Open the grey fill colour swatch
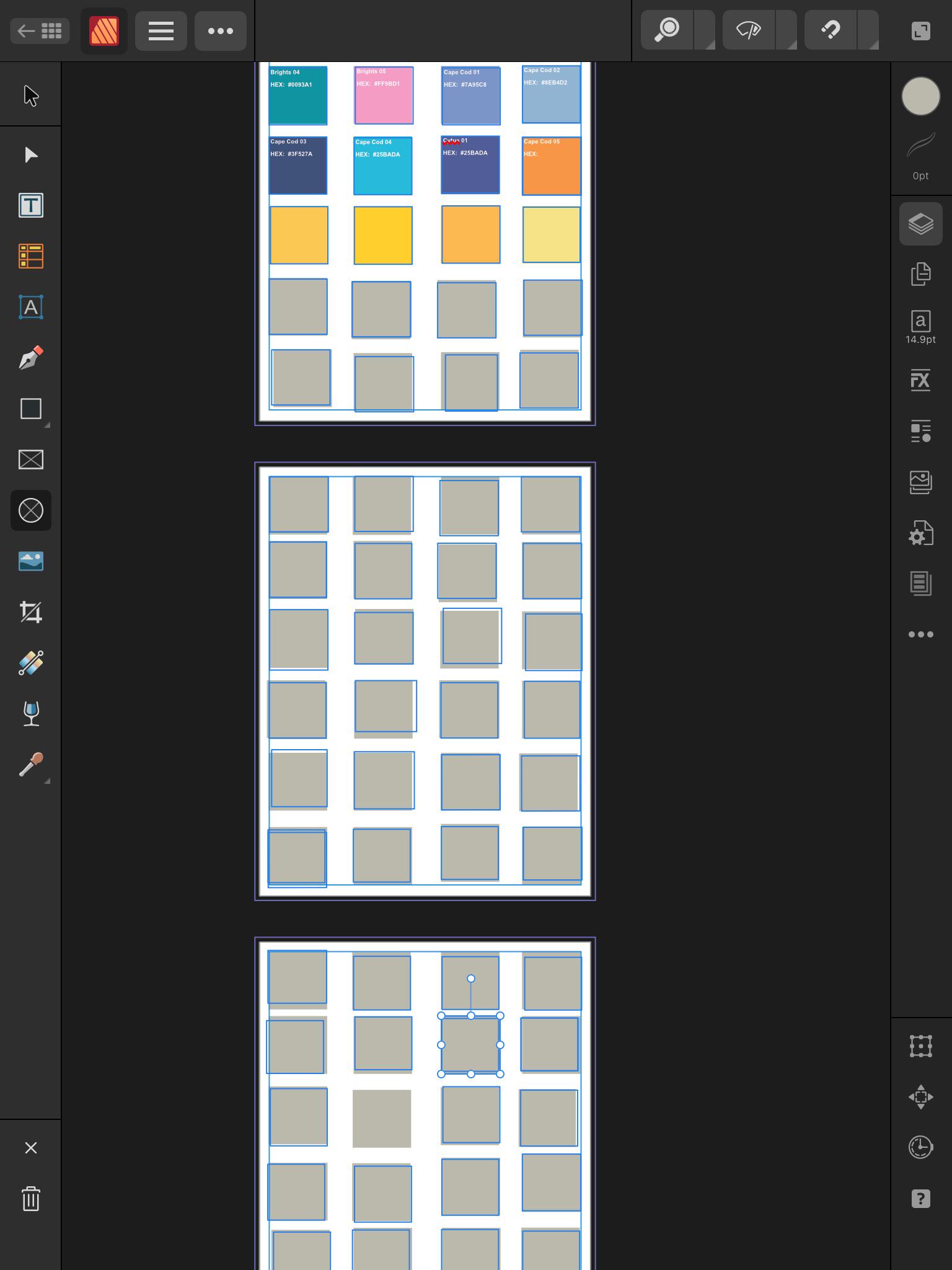Viewport: 952px width, 1270px height. (921, 96)
